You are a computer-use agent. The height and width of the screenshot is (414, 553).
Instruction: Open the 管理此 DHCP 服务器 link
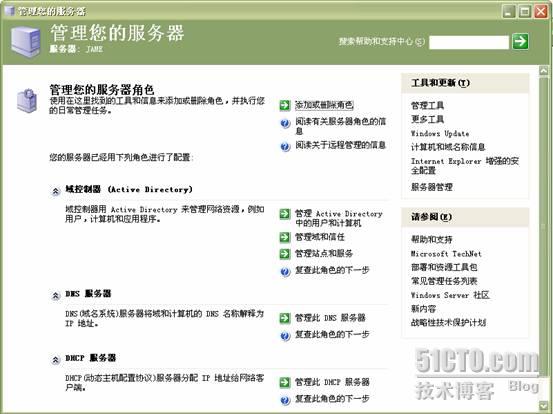332,382
